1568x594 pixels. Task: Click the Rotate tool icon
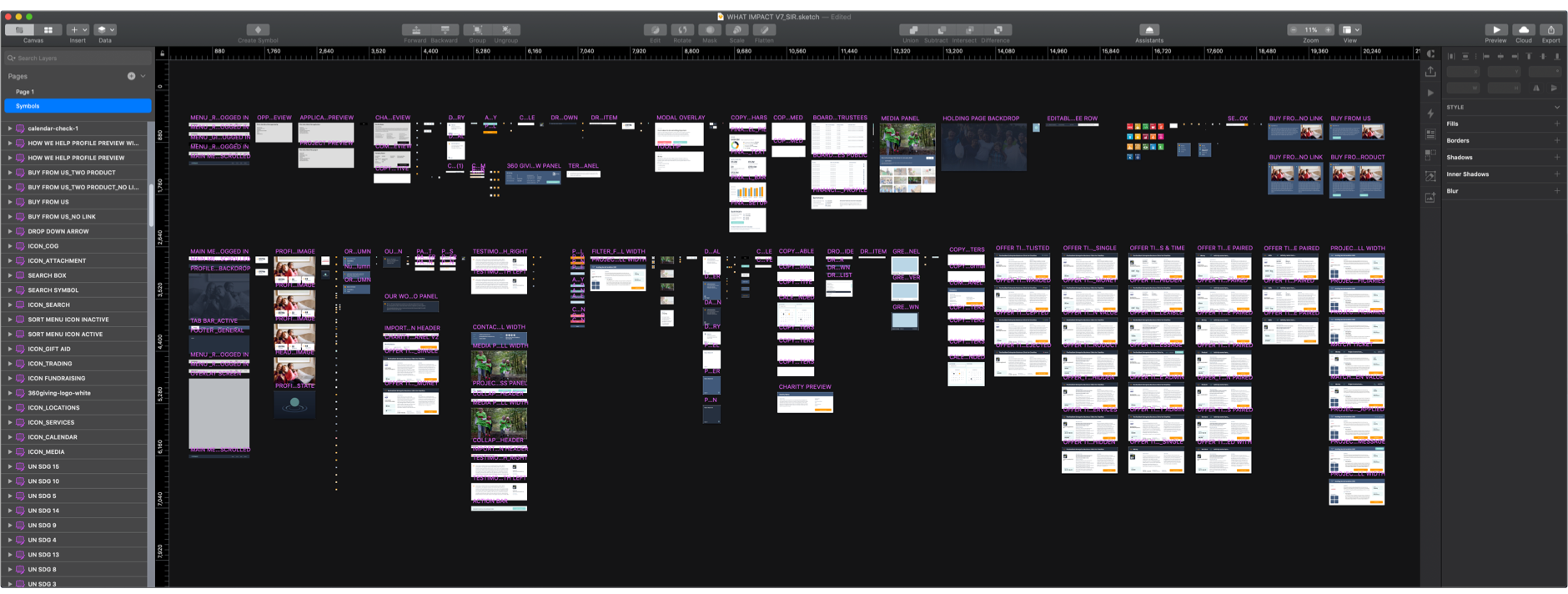(x=682, y=30)
